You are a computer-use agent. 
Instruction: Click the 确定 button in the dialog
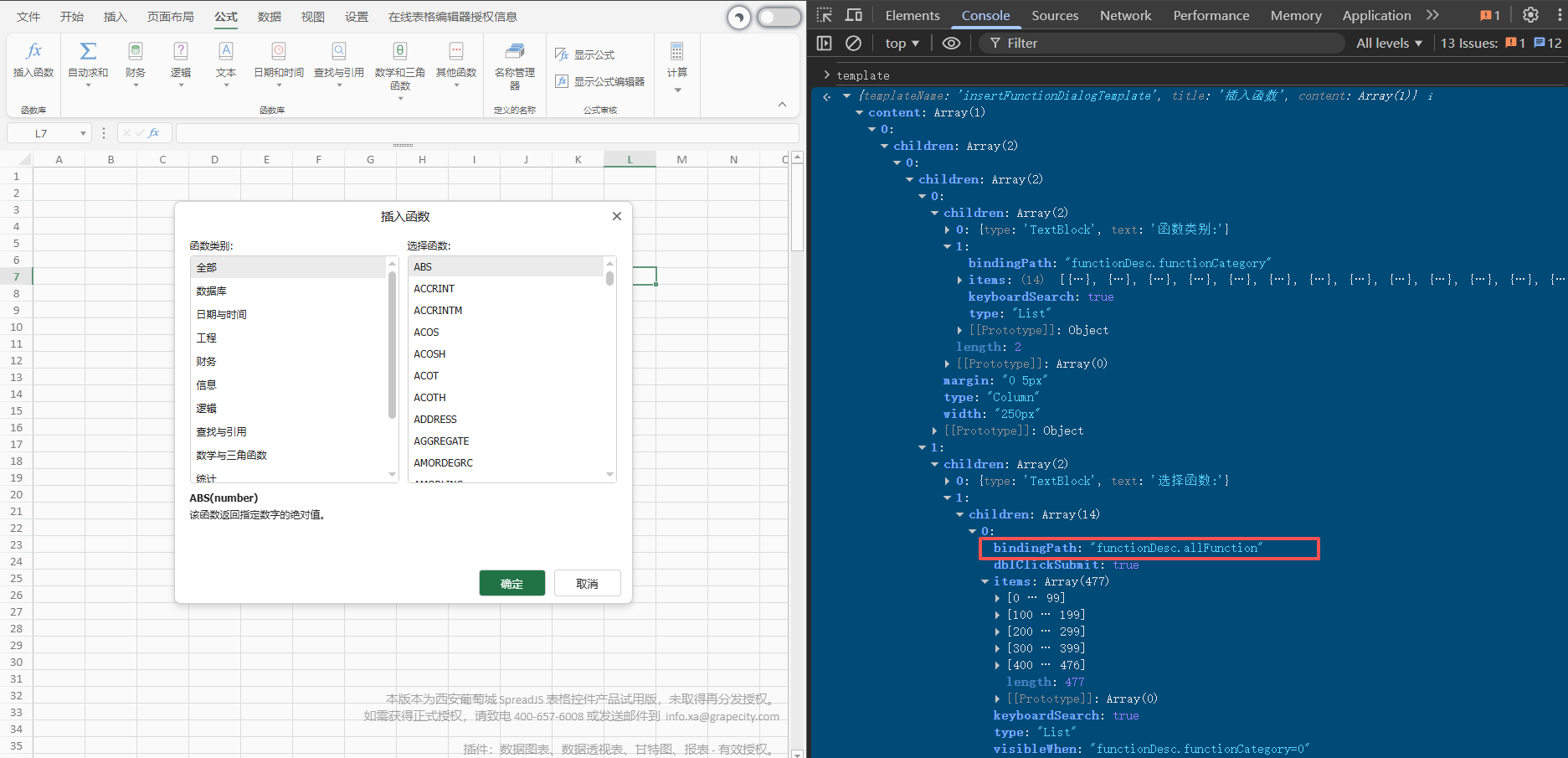pos(512,583)
